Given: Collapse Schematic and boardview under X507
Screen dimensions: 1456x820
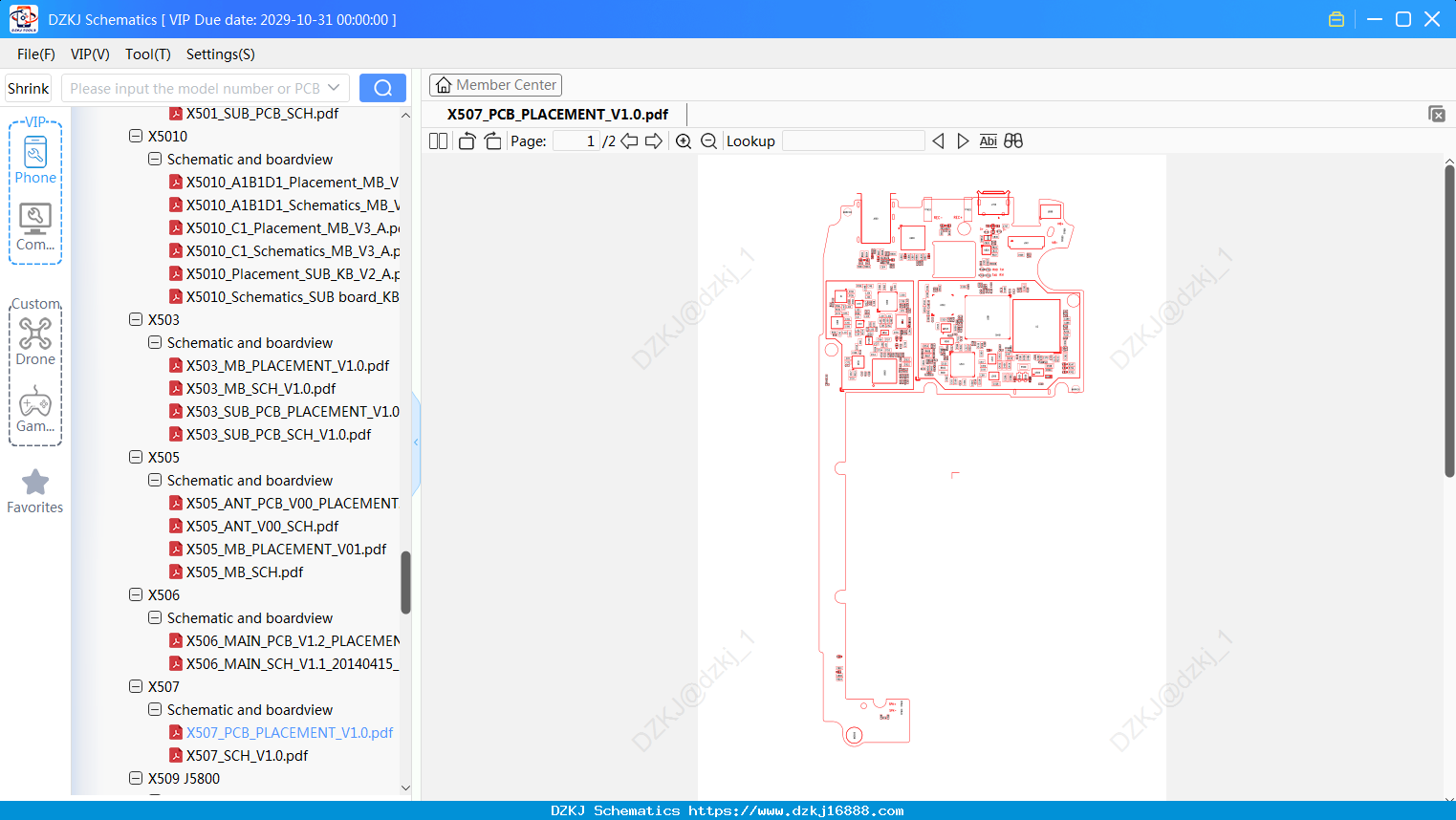Looking at the screenshot, I should click(x=155, y=709).
